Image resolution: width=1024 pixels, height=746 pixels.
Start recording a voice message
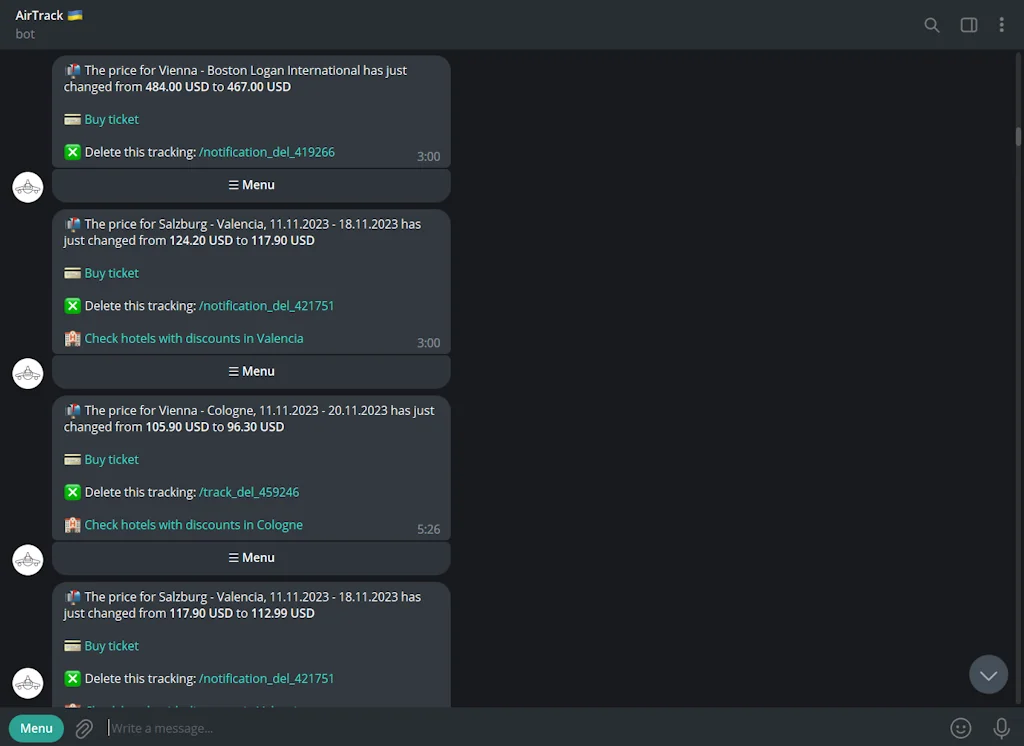click(1002, 728)
